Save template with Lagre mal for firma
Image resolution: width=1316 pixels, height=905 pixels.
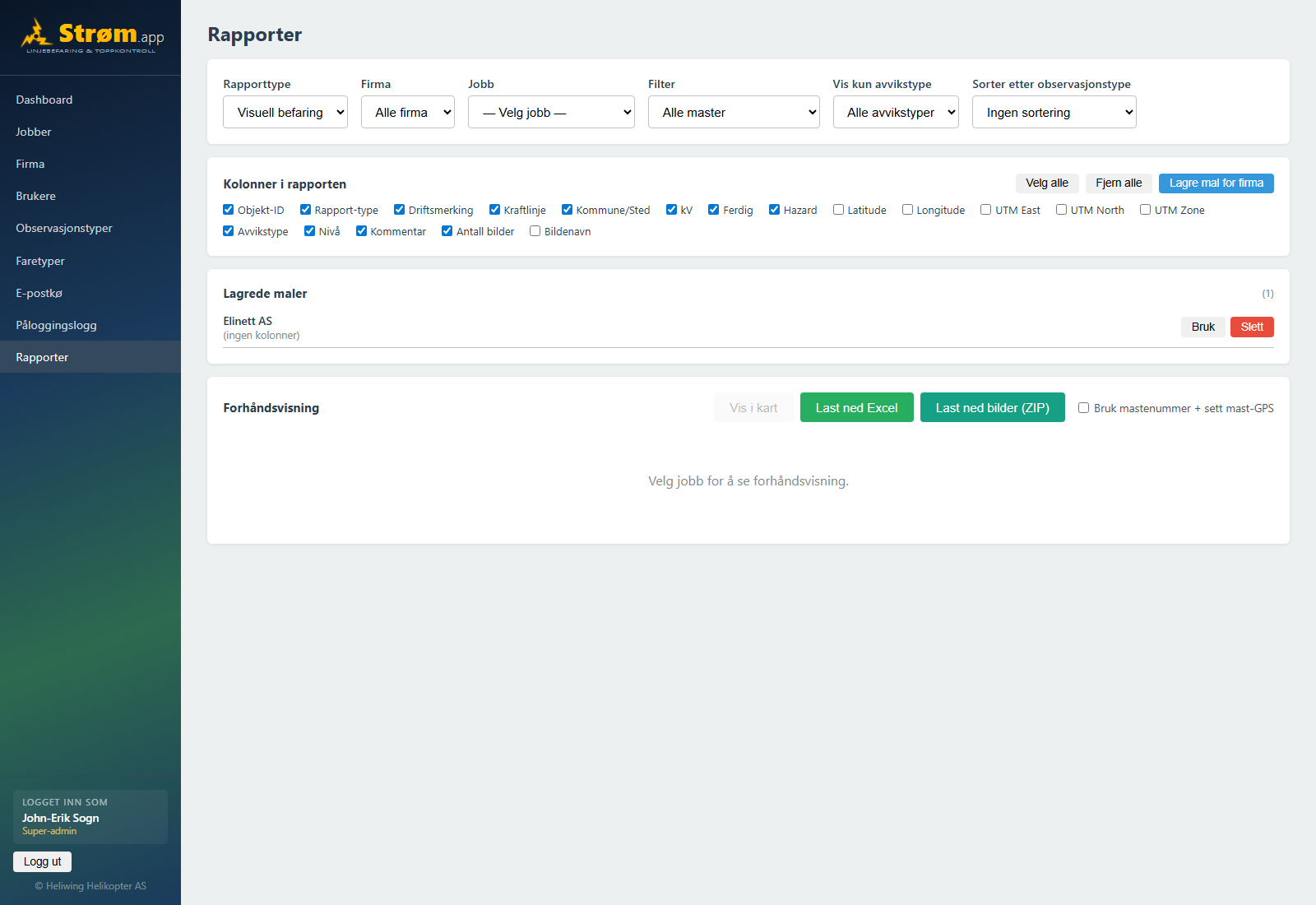click(x=1216, y=183)
